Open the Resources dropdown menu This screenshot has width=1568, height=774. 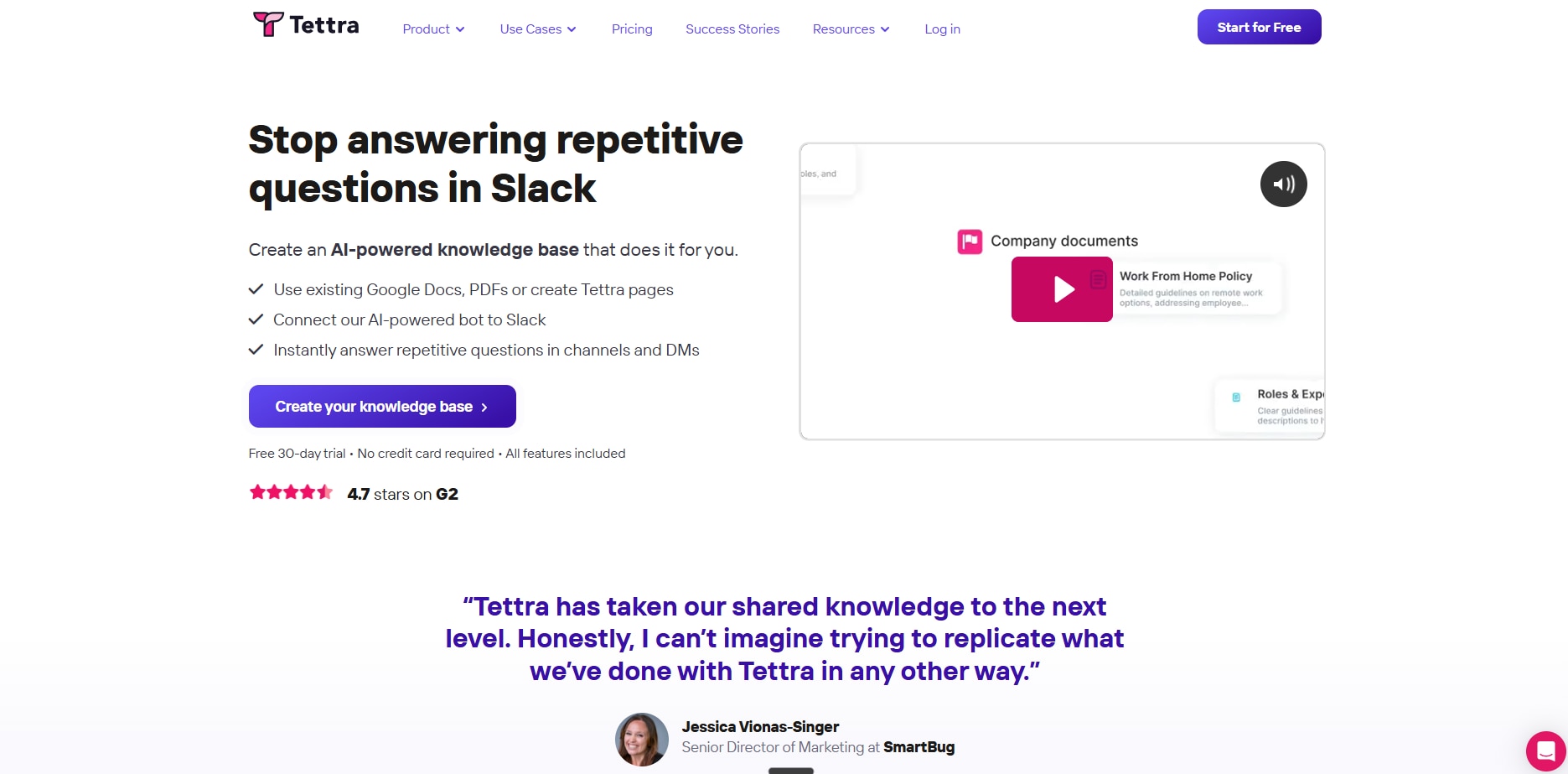click(x=851, y=29)
